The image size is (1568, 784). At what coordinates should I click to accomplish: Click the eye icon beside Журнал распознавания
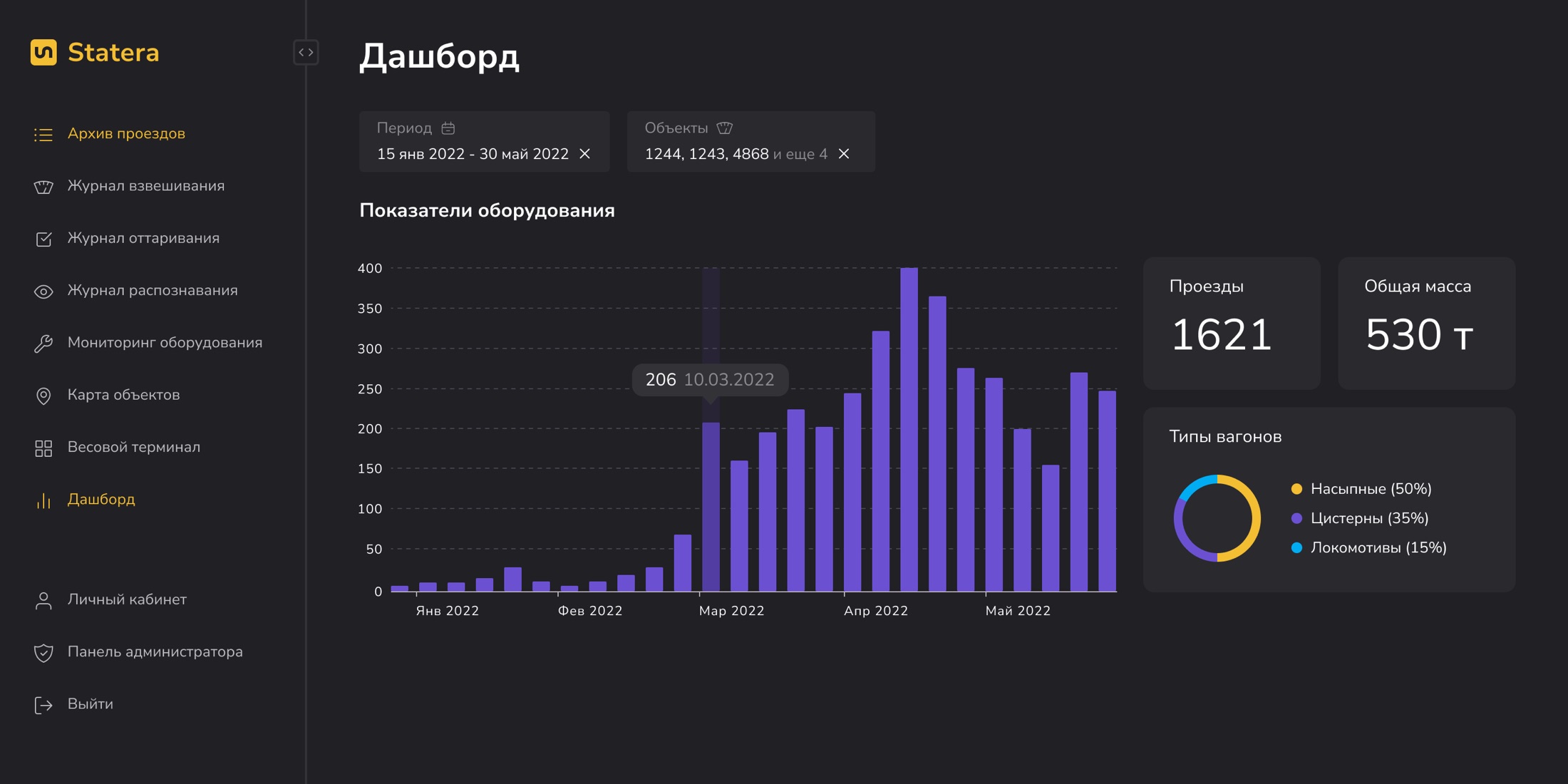pos(43,291)
